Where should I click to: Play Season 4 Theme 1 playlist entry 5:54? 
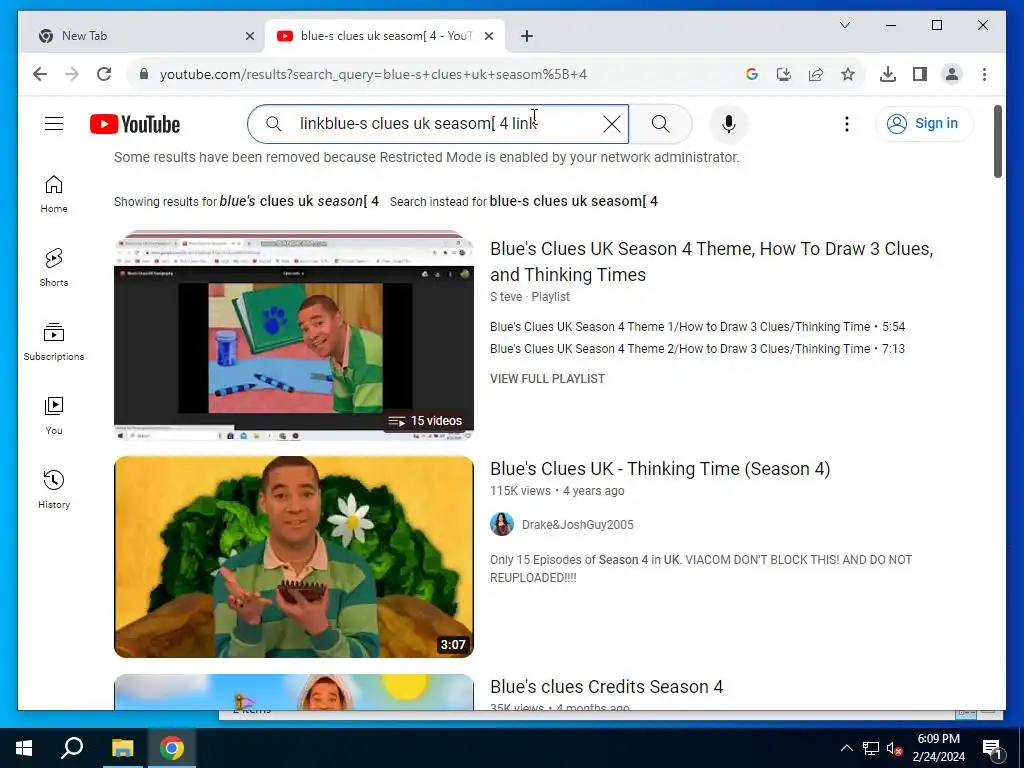tap(697, 327)
